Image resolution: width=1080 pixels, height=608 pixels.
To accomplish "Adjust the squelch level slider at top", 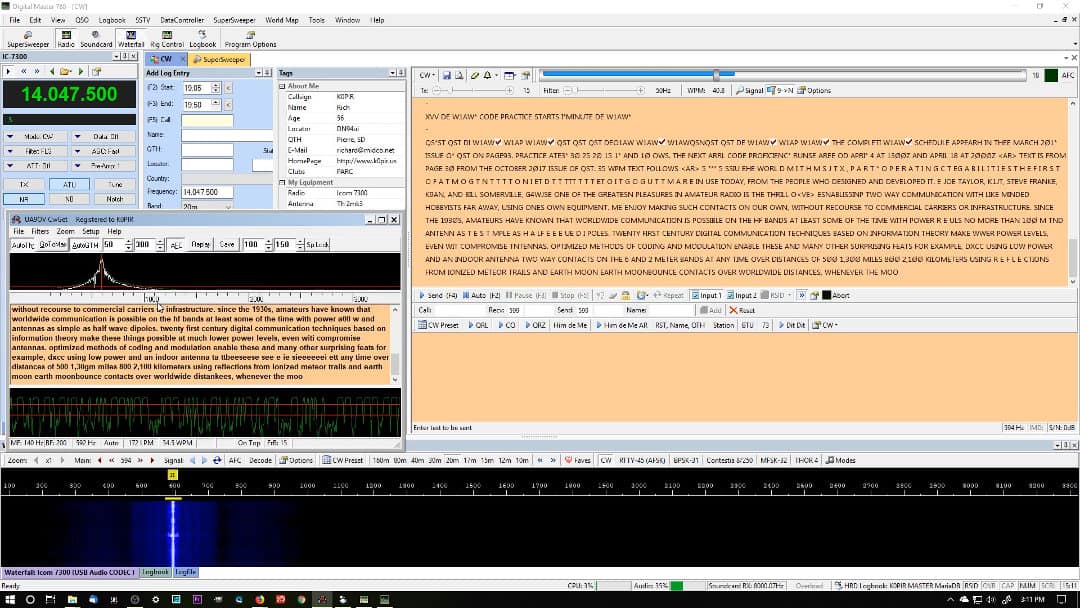I will [716, 75].
